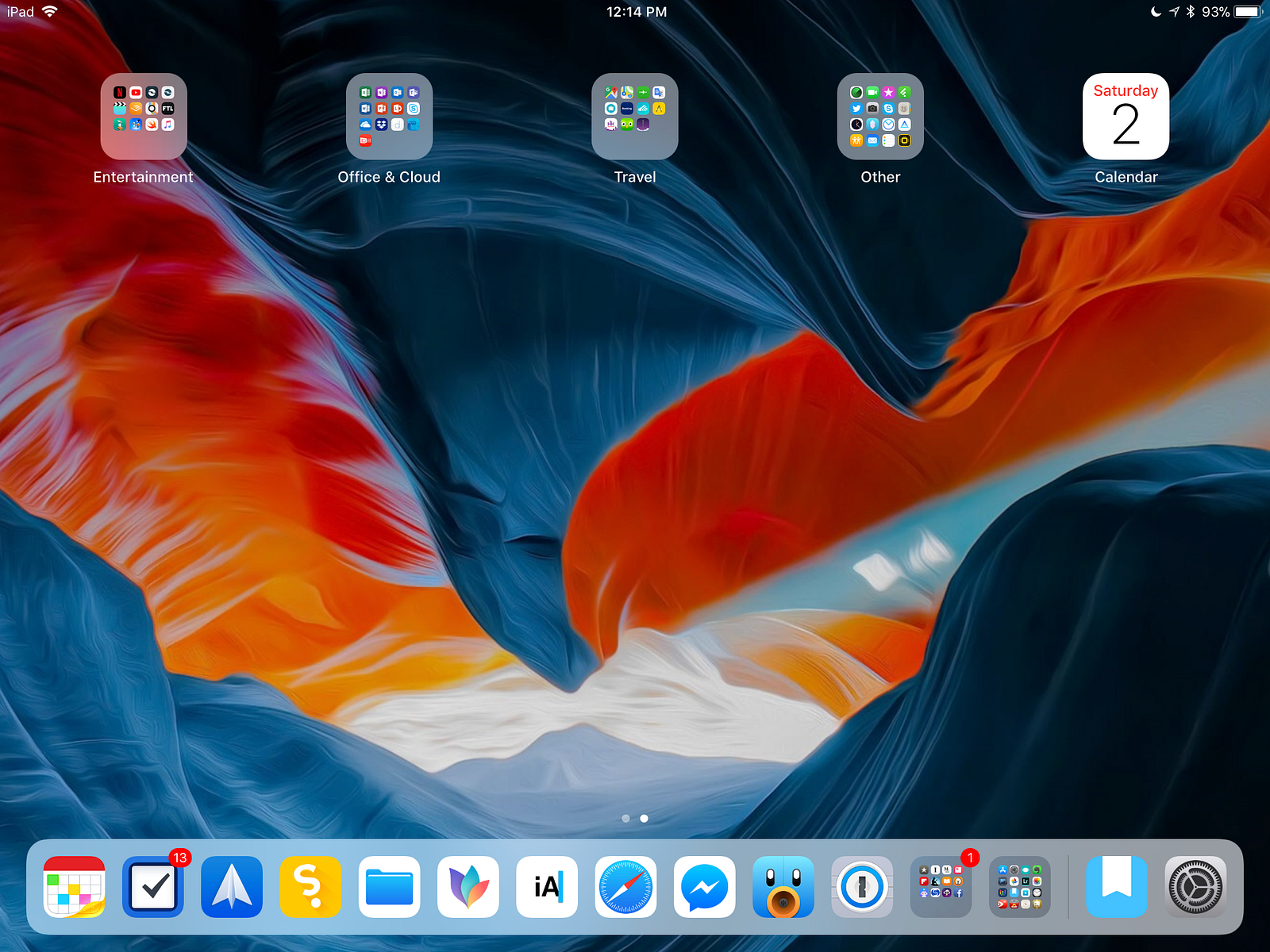
Task: Open the dock folder without a badge
Action: pyautogui.click(x=1019, y=887)
